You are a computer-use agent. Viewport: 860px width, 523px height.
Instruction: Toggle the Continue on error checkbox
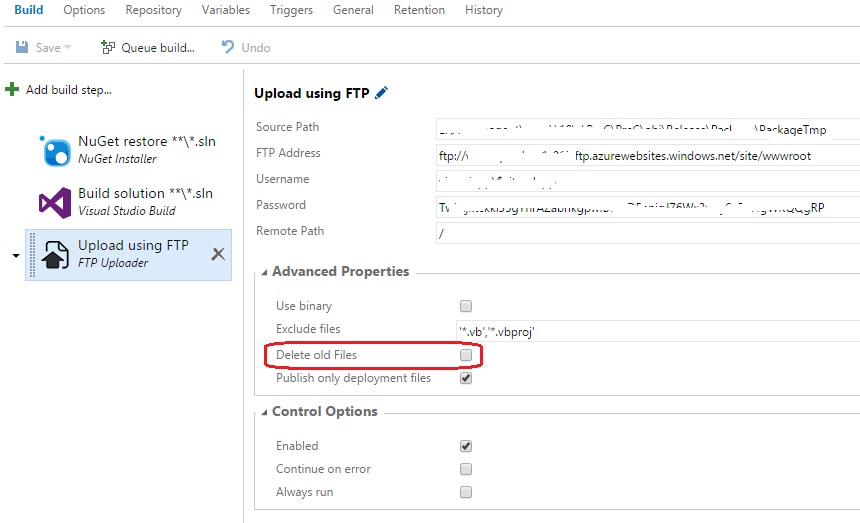(465, 469)
